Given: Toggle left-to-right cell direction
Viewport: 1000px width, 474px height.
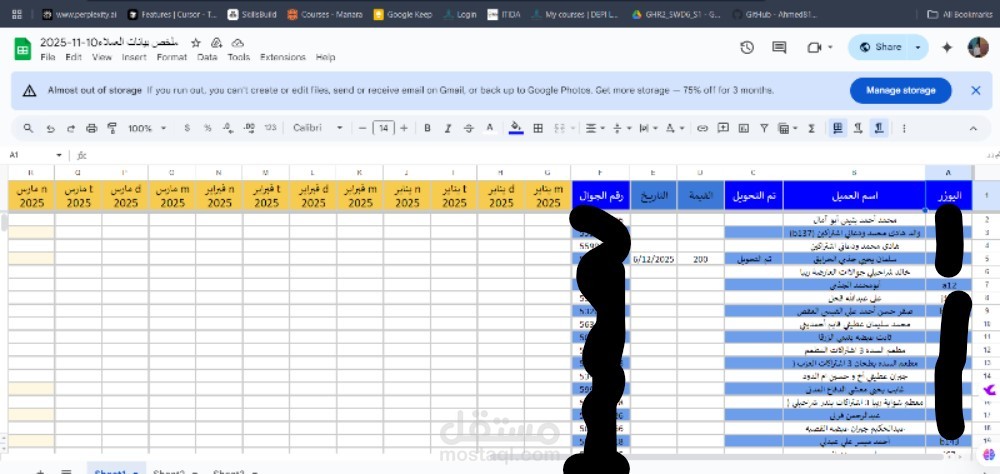Looking at the screenshot, I should point(858,128).
